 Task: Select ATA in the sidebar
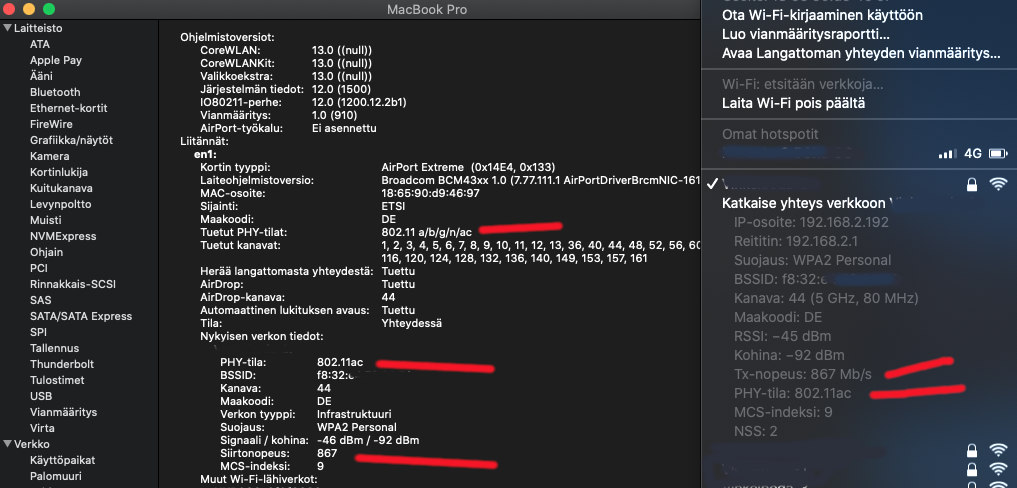coord(40,44)
